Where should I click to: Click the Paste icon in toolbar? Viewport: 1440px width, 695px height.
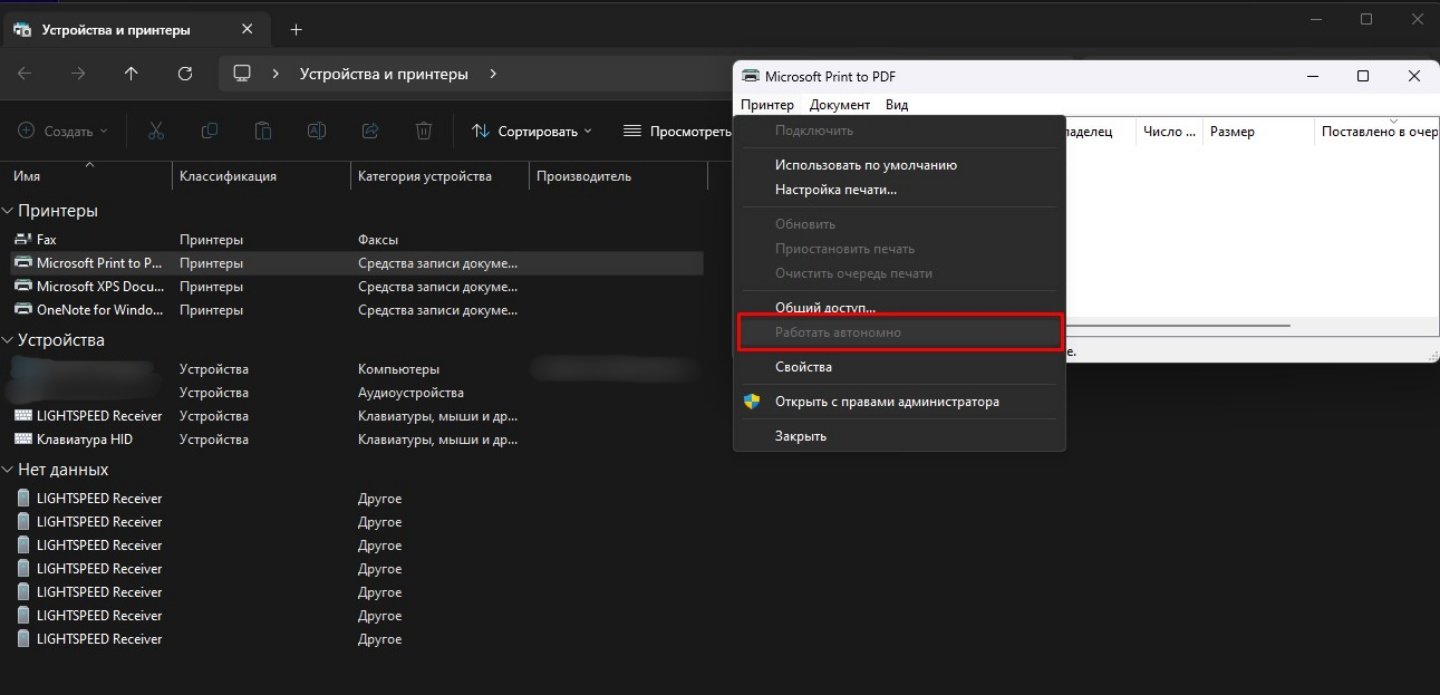coord(263,131)
